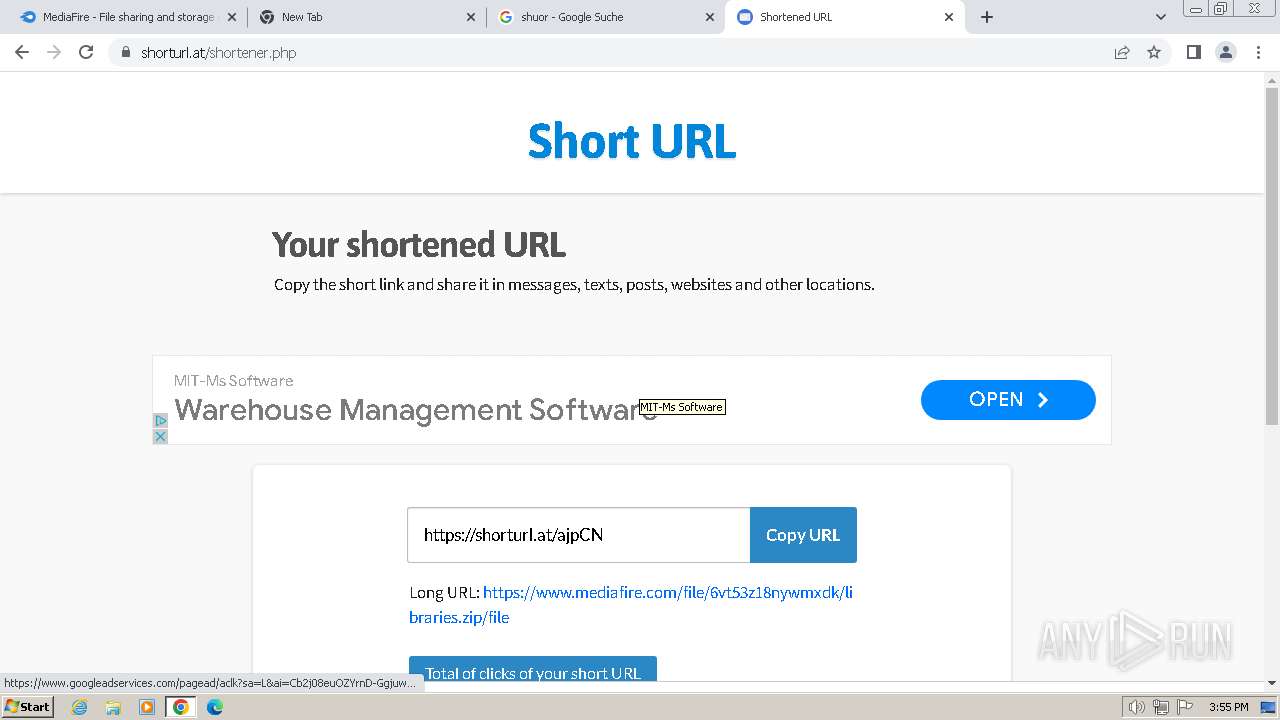Click the Copy URL button
Screen dimensions: 1280x720
[803, 535]
